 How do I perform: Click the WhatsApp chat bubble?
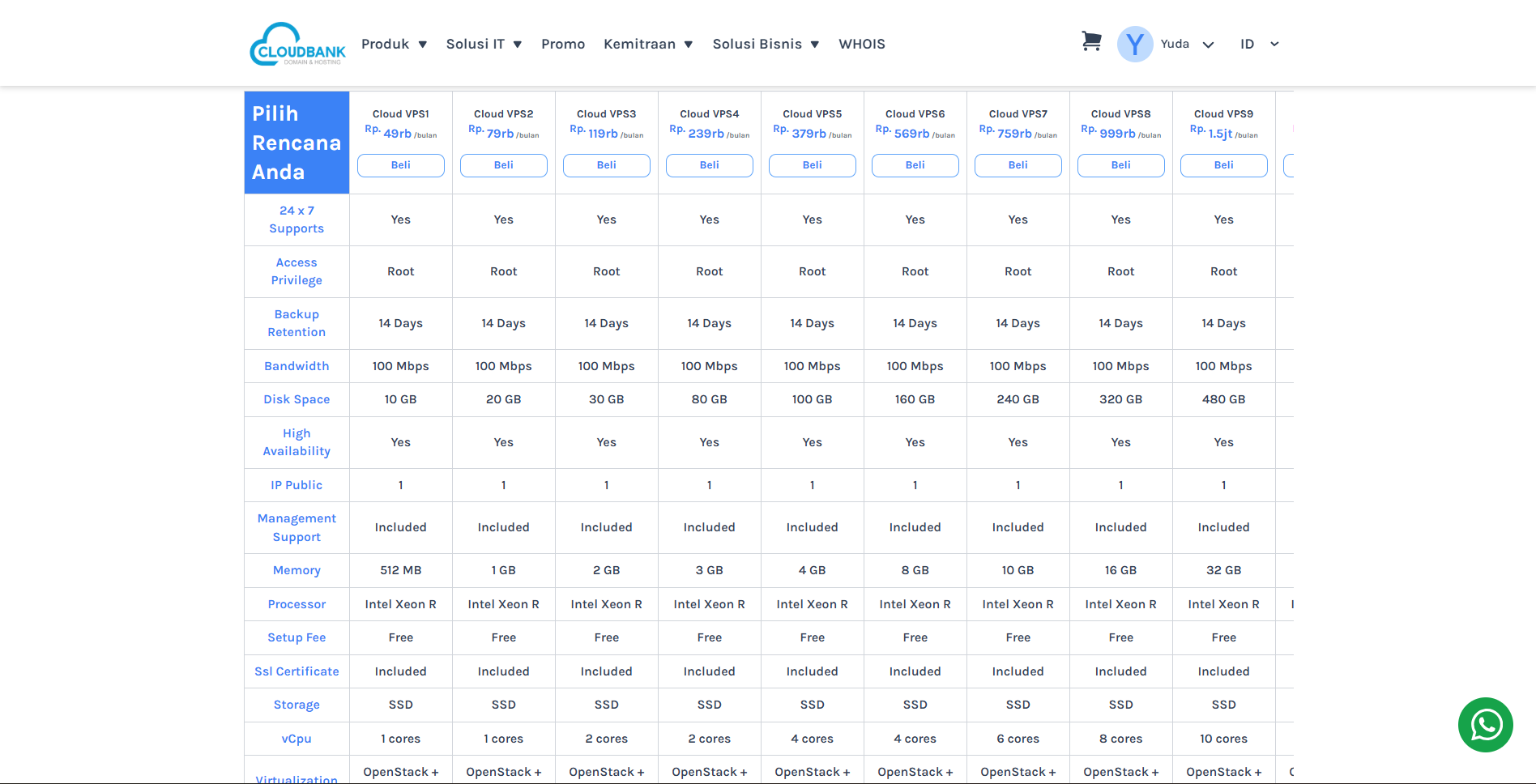[x=1485, y=725]
